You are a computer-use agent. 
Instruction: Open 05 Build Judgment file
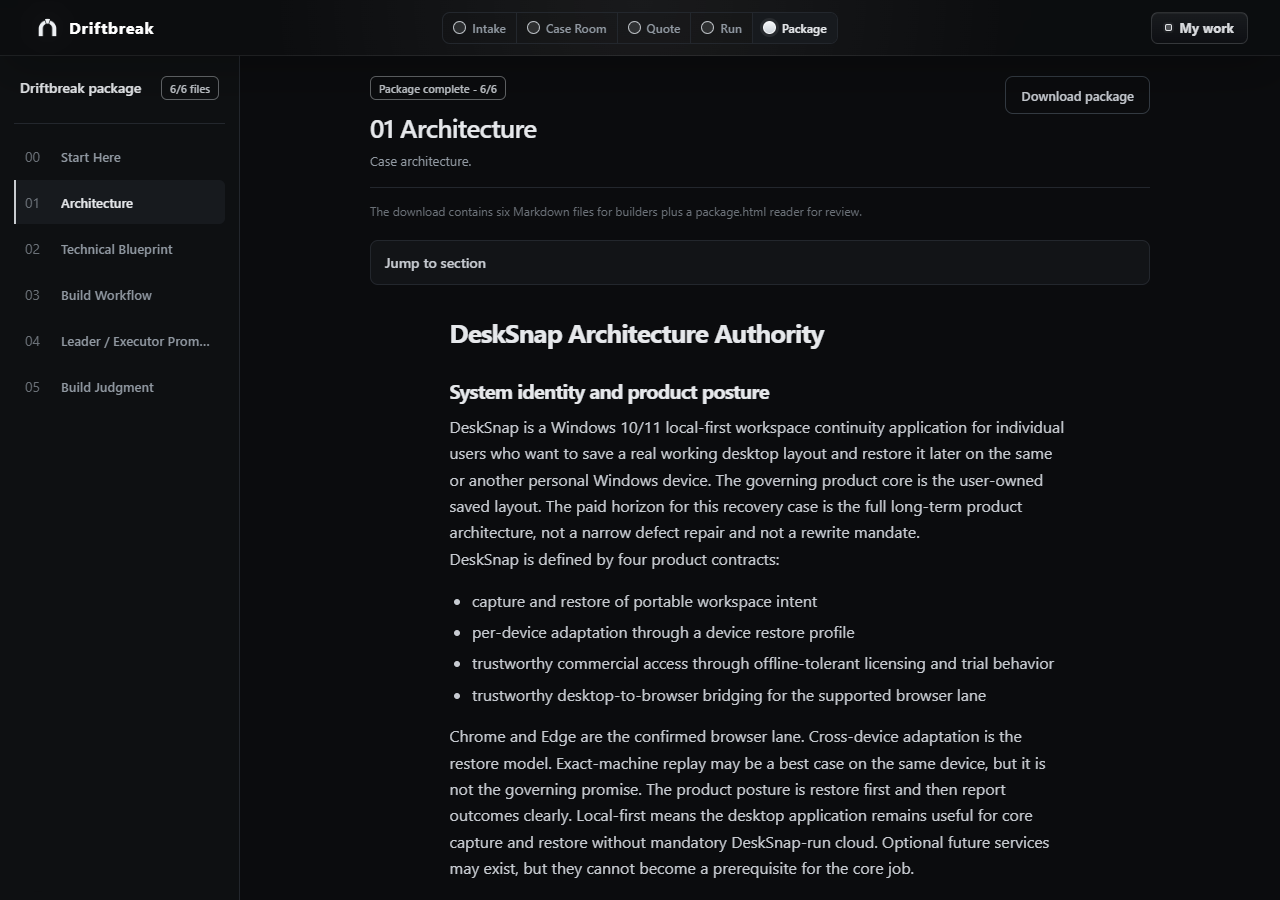pyautogui.click(x=119, y=387)
